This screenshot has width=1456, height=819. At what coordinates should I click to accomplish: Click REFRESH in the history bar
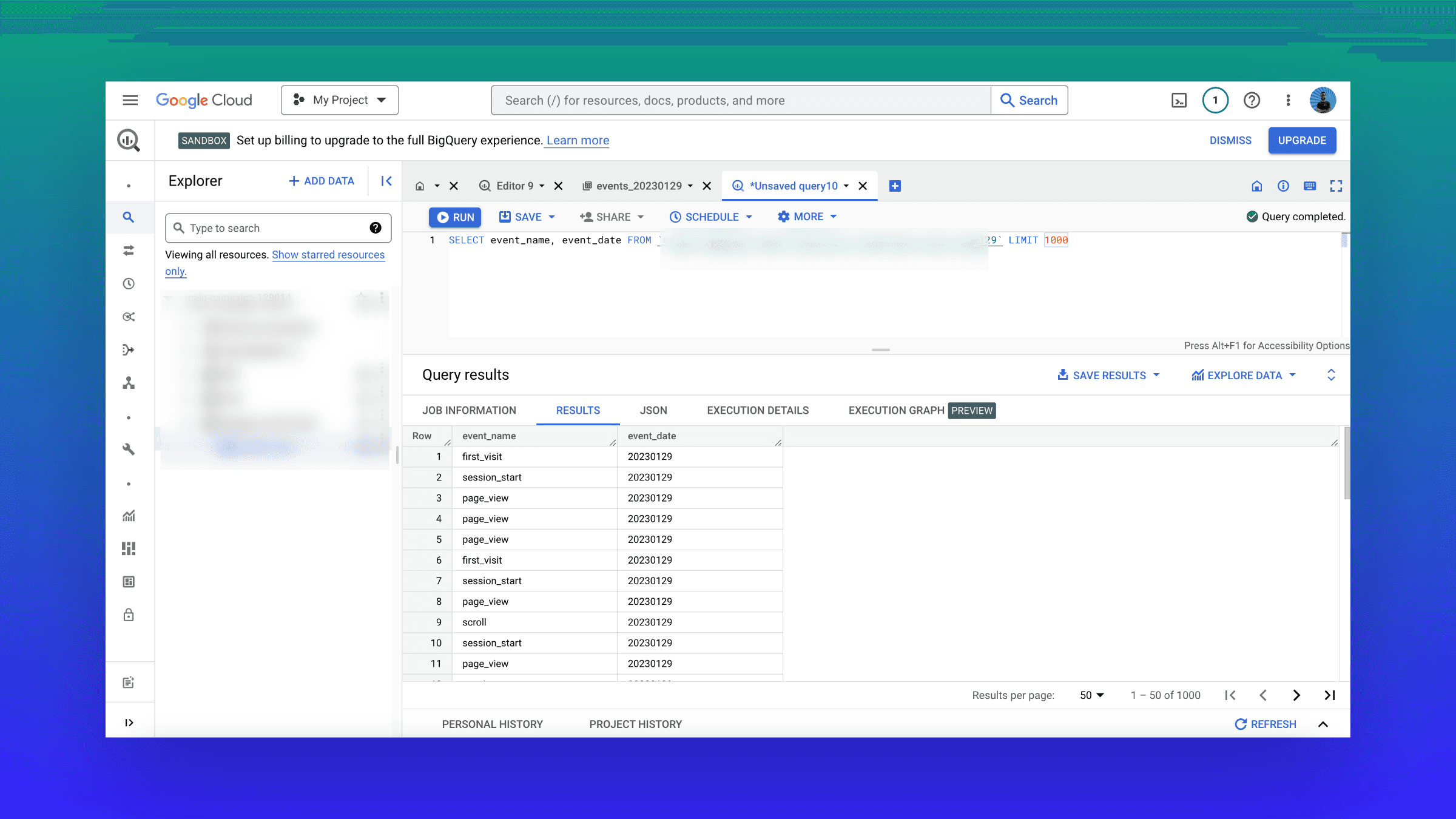1266,724
